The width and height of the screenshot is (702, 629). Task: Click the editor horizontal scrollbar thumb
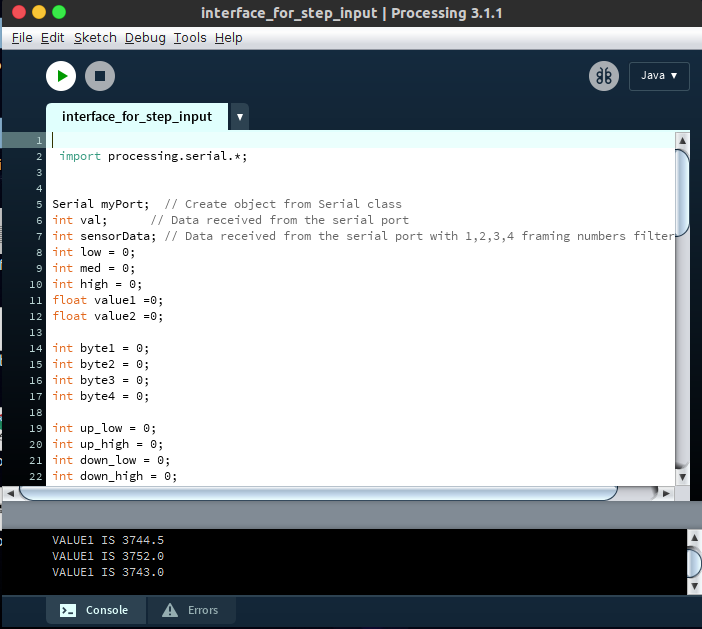318,494
